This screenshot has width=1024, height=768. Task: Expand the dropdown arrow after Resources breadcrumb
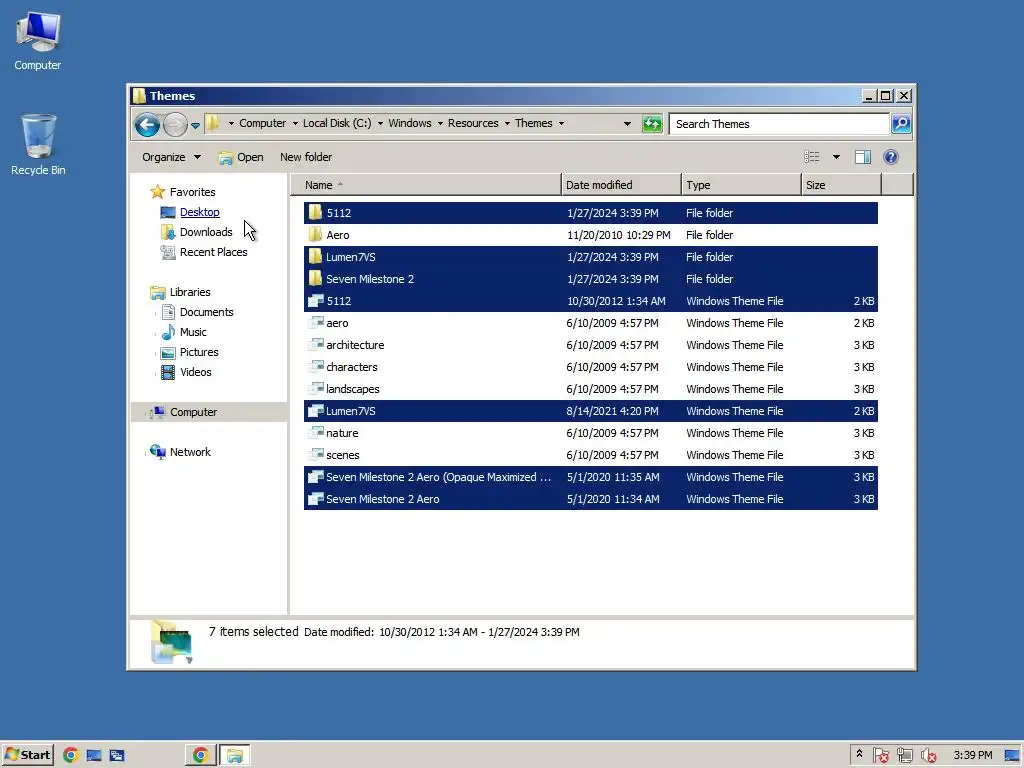[507, 123]
